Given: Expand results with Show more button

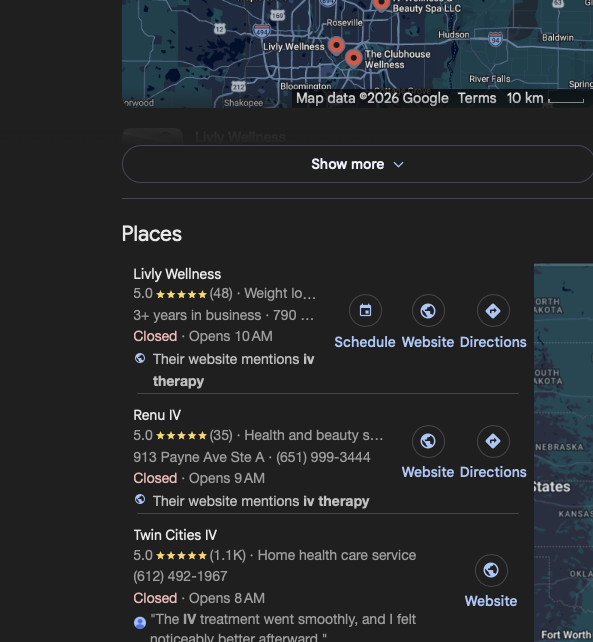Looking at the screenshot, I should pyautogui.click(x=357, y=164).
